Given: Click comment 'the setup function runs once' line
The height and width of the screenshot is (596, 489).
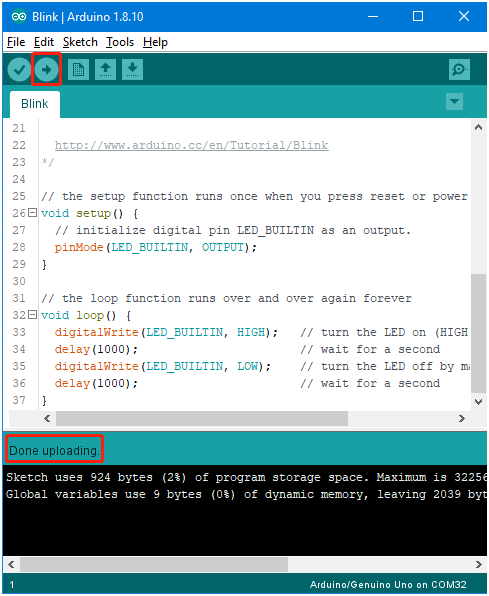Looking at the screenshot, I should 254,197.
